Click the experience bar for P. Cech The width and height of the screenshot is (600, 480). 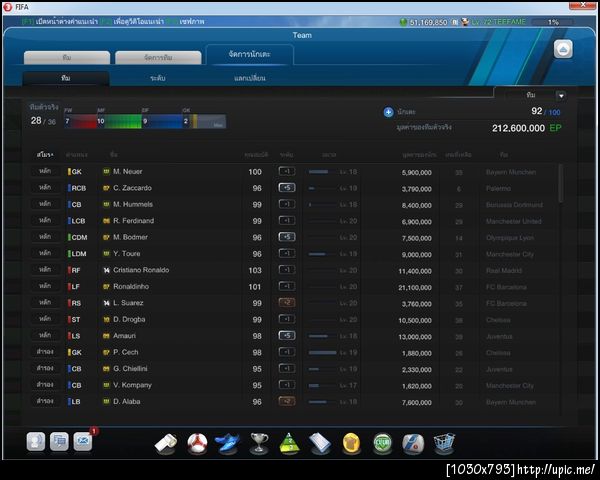322,353
